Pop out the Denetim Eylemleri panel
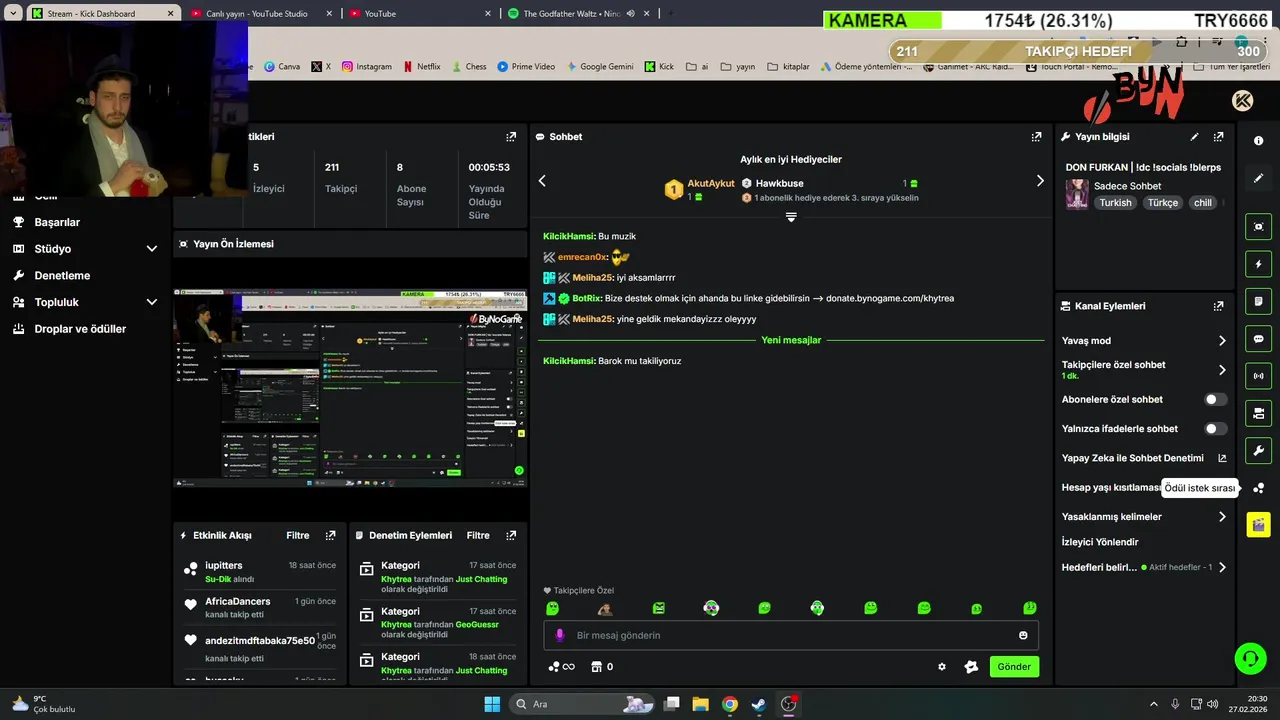 tap(511, 535)
